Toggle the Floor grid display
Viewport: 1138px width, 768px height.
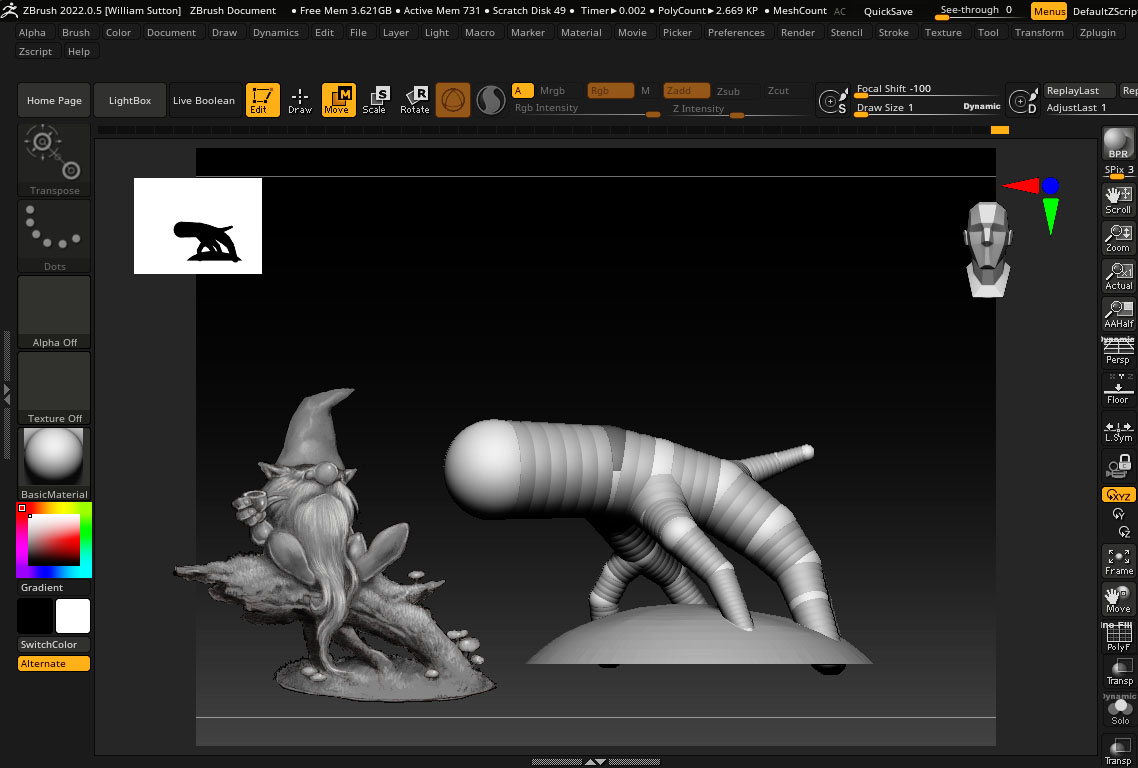coord(1118,390)
